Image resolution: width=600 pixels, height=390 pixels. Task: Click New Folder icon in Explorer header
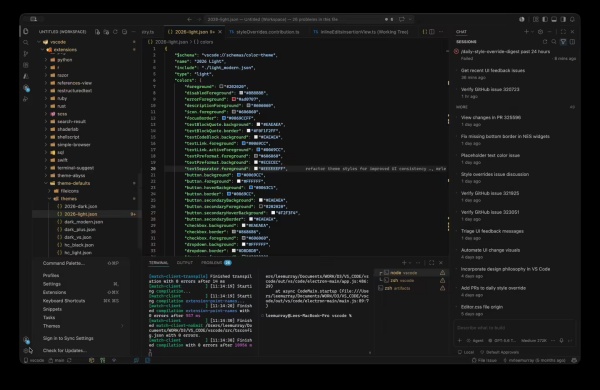106,32
